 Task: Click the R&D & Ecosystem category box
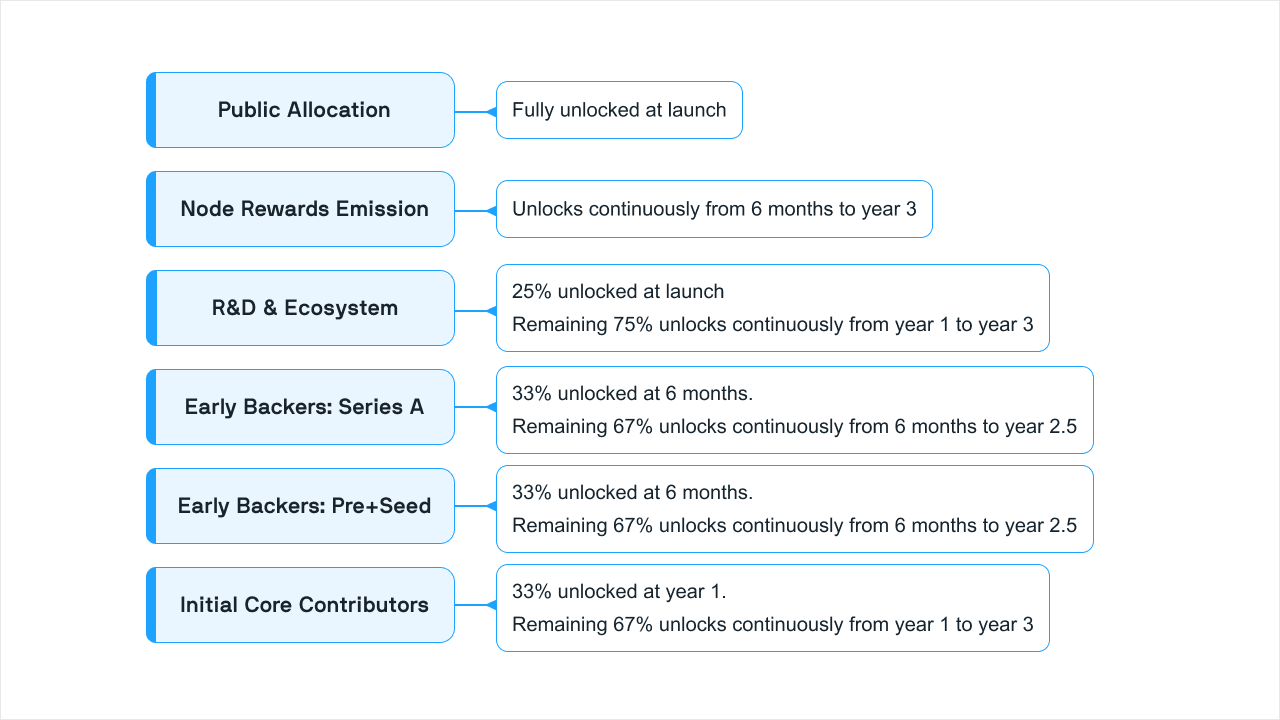pyautogui.click(x=304, y=308)
